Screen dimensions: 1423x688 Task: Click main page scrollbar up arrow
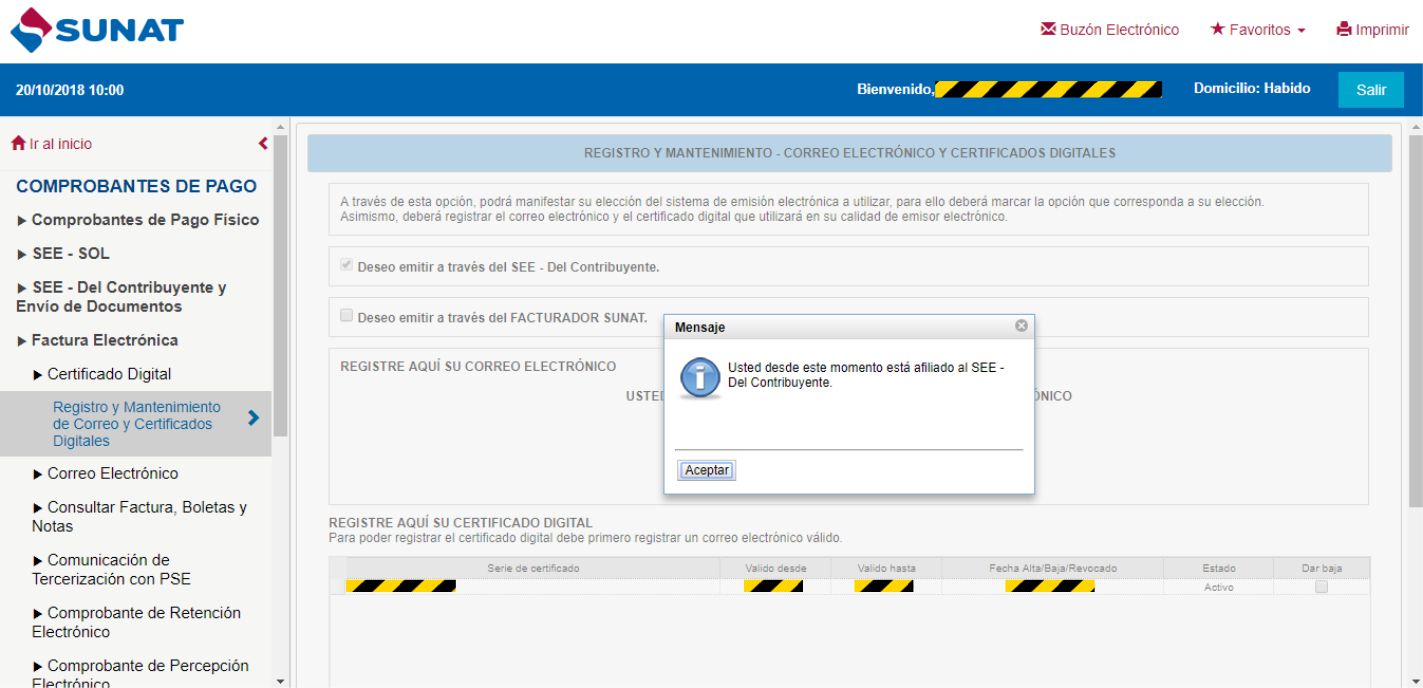pos(1416,127)
